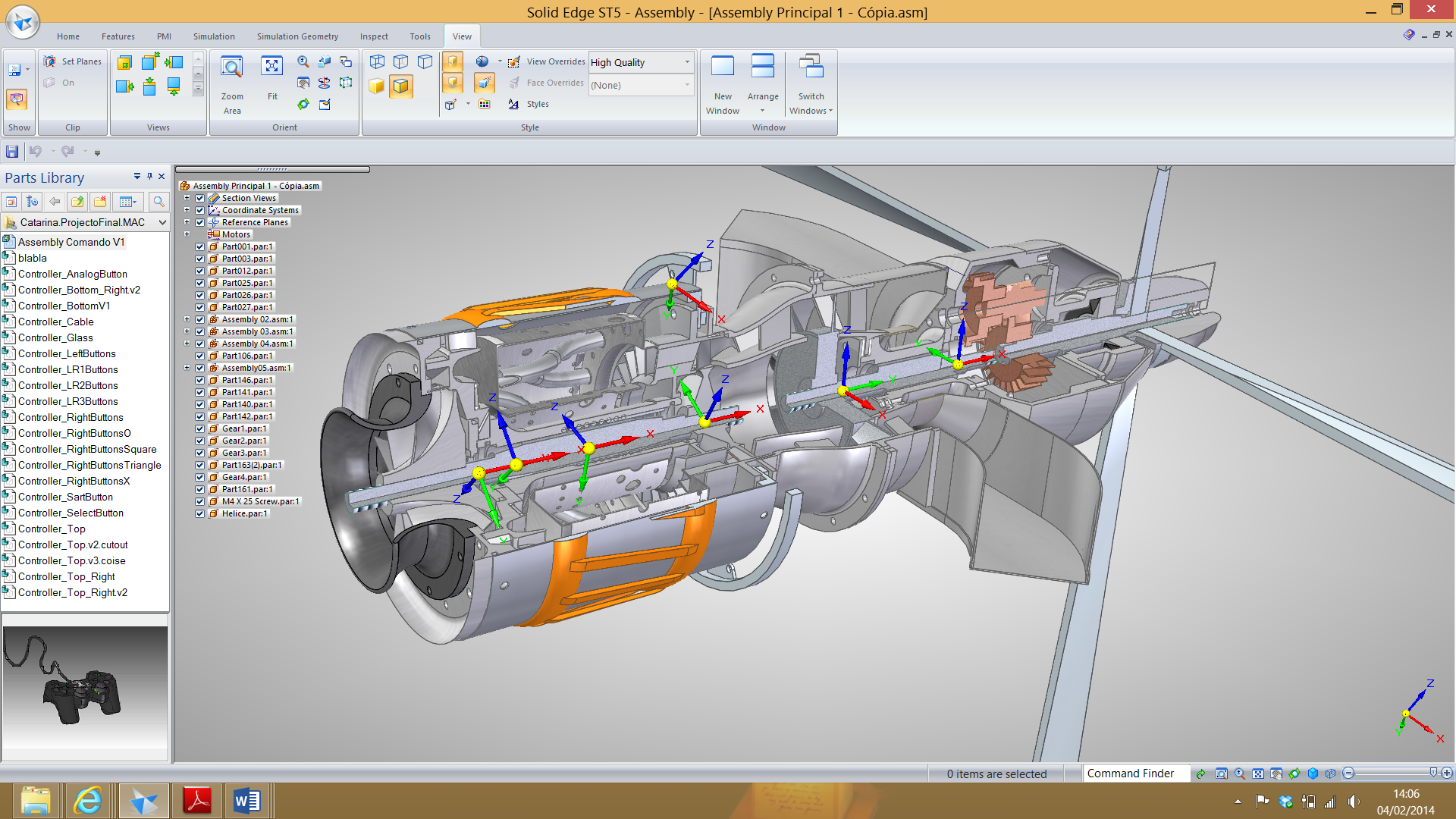1456x819 pixels.
Task: Click the Save icon in quick access toolbar
Action: [x=12, y=151]
